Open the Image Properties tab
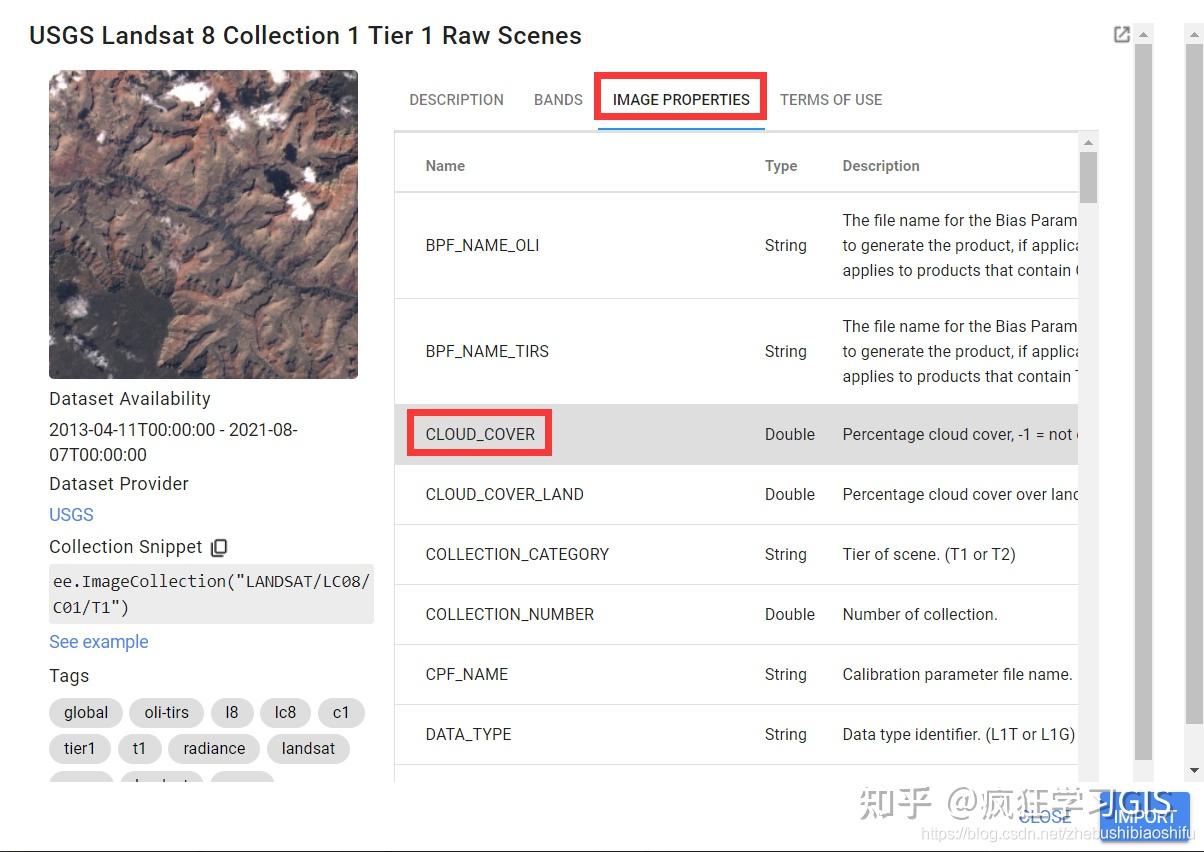The image size is (1204, 852). (680, 99)
